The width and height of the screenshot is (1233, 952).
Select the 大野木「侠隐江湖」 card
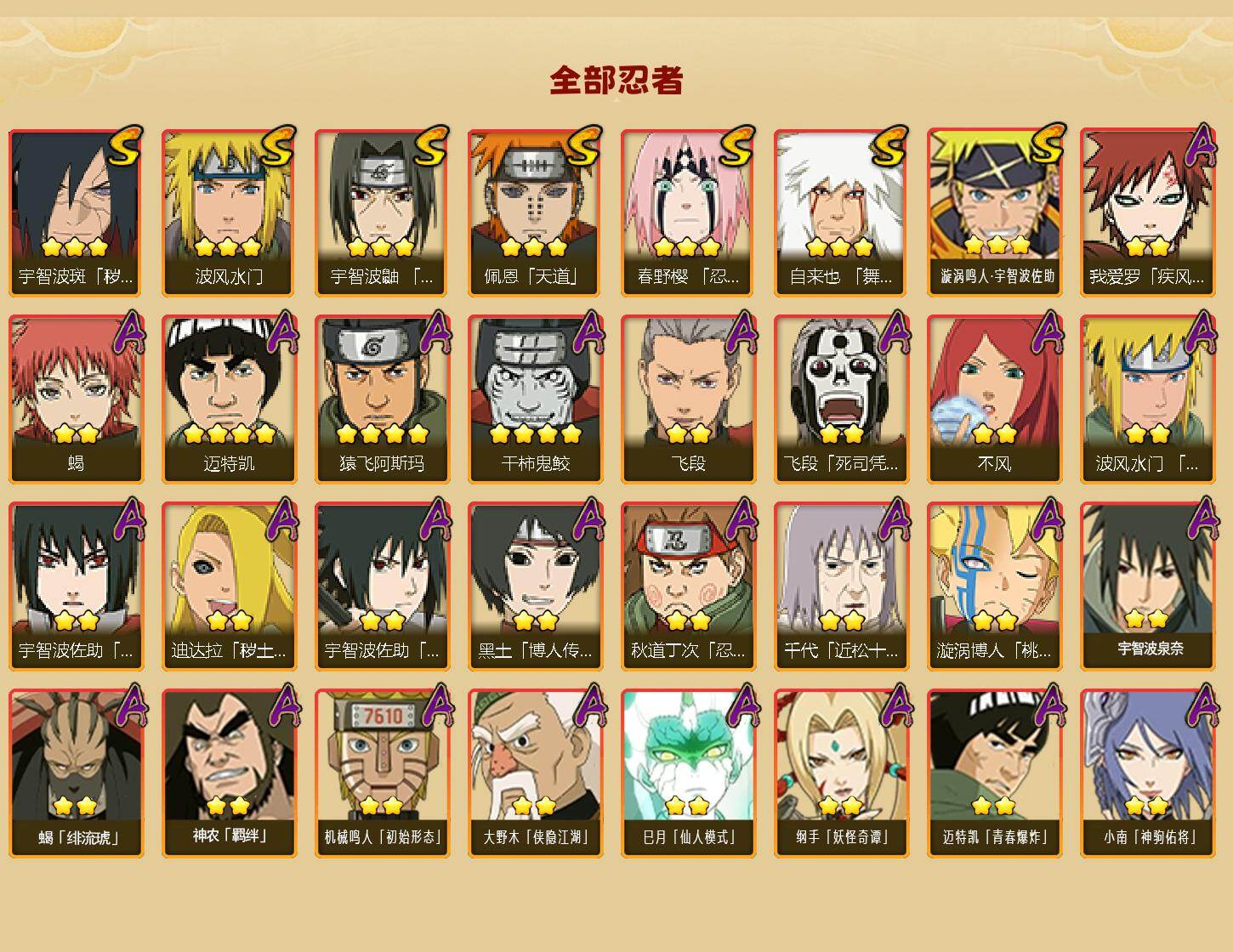[x=535, y=773]
